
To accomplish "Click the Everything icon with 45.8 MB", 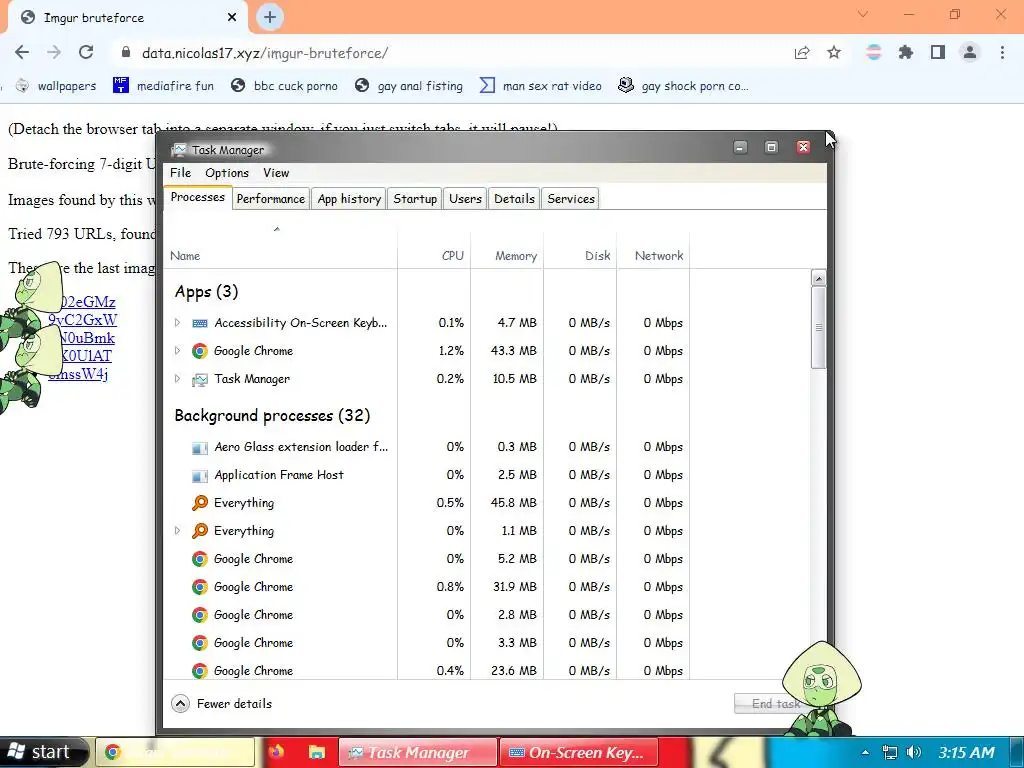I will point(200,503).
